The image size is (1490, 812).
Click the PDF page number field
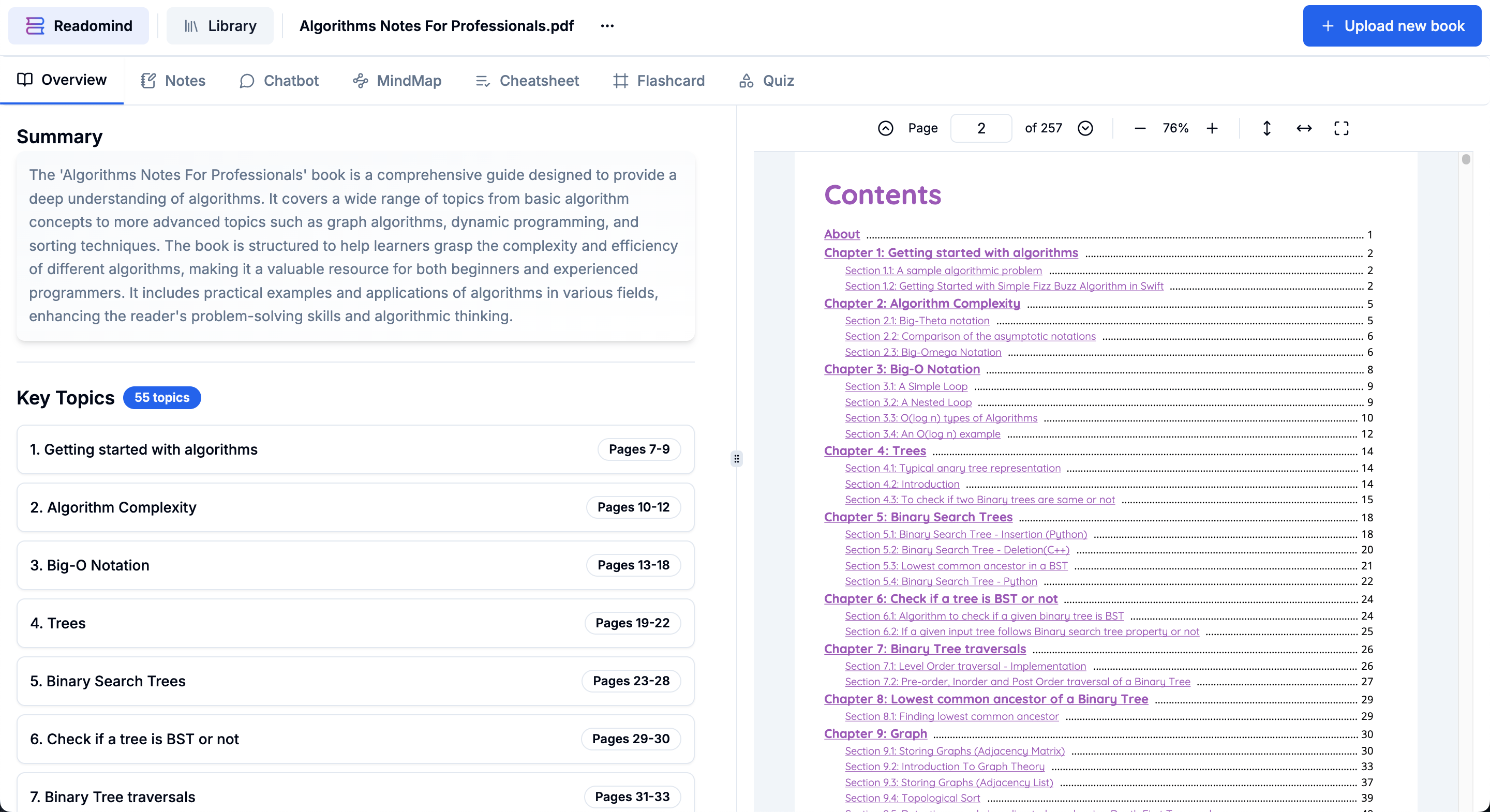[981, 128]
